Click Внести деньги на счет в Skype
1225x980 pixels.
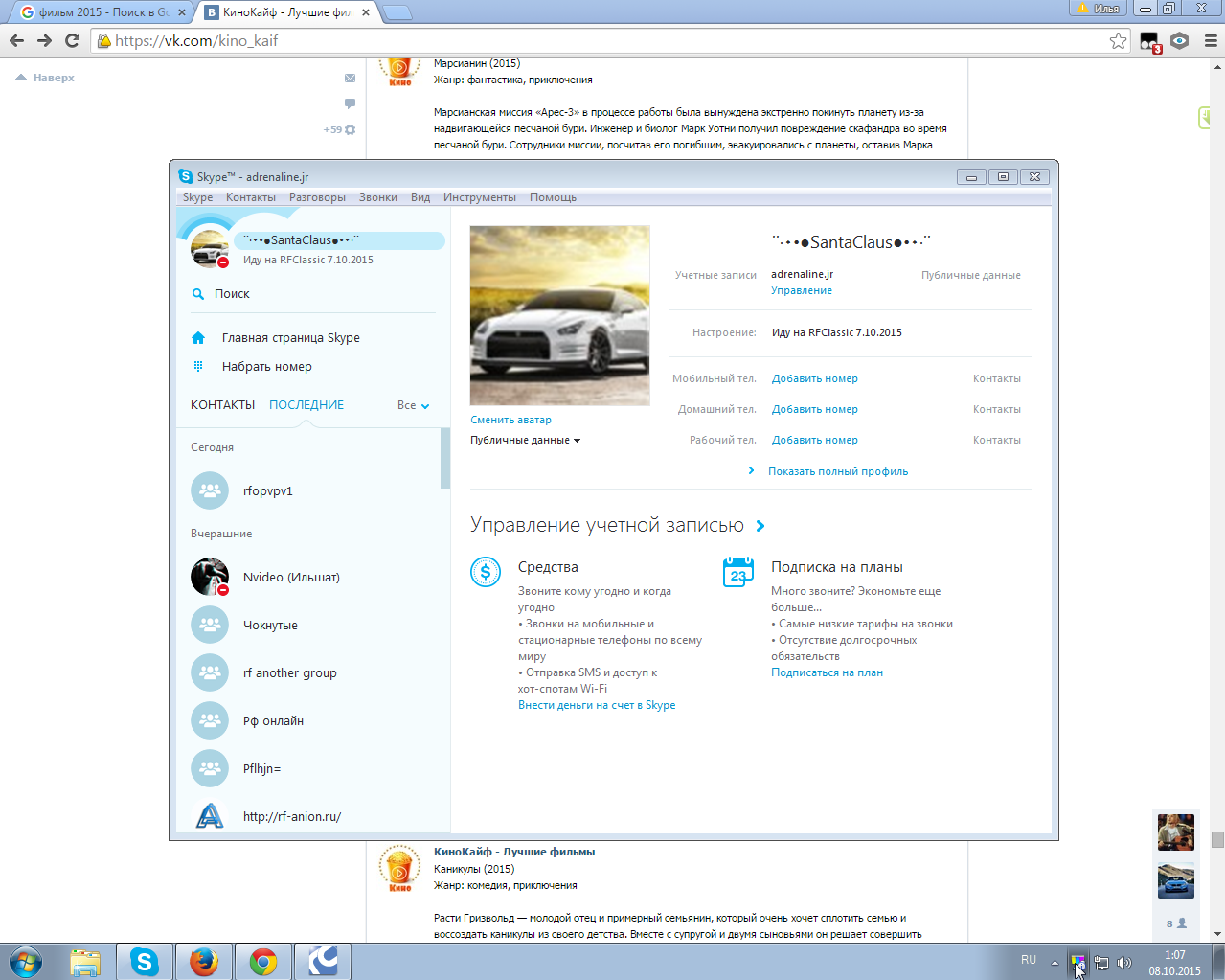[x=597, y=705]
